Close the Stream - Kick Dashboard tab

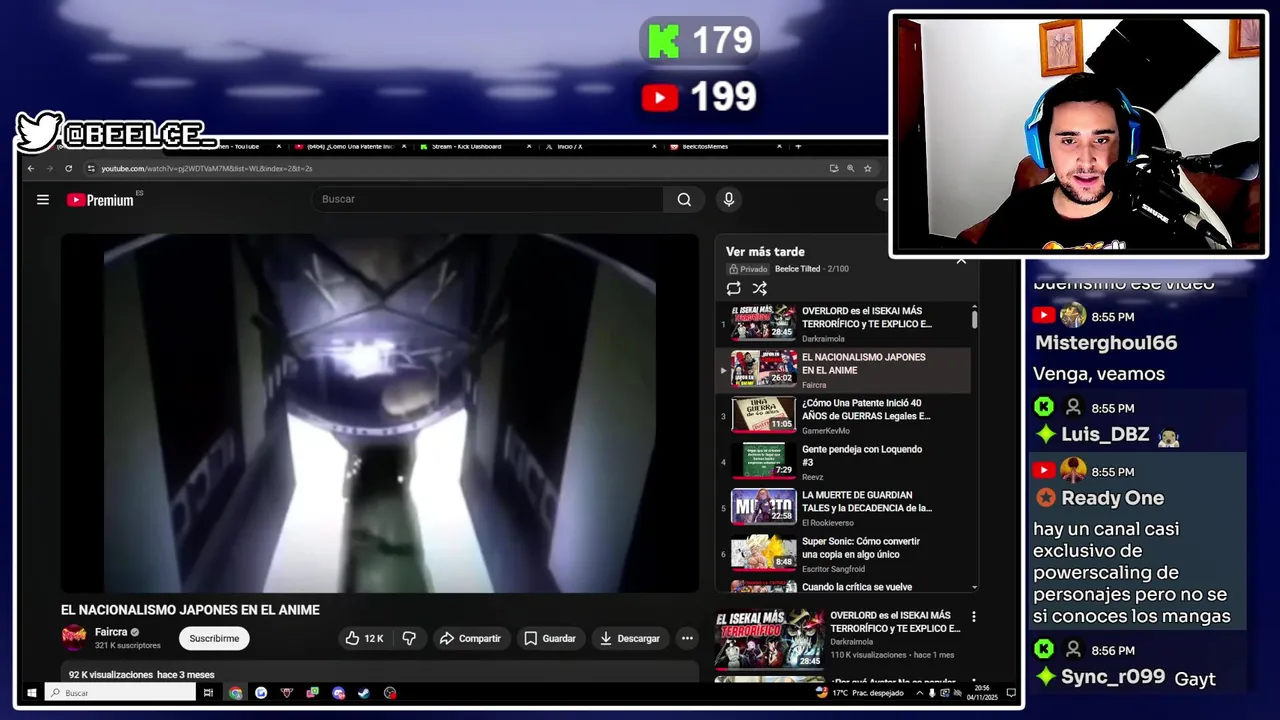click(x=529, y=147)
